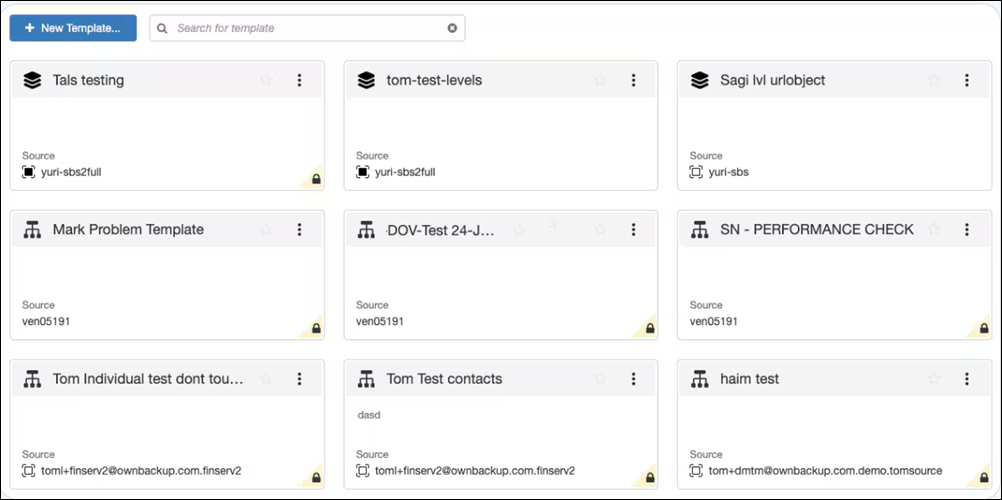Star the Tals testing template
1002x500 pixels.
click(266, 80)
